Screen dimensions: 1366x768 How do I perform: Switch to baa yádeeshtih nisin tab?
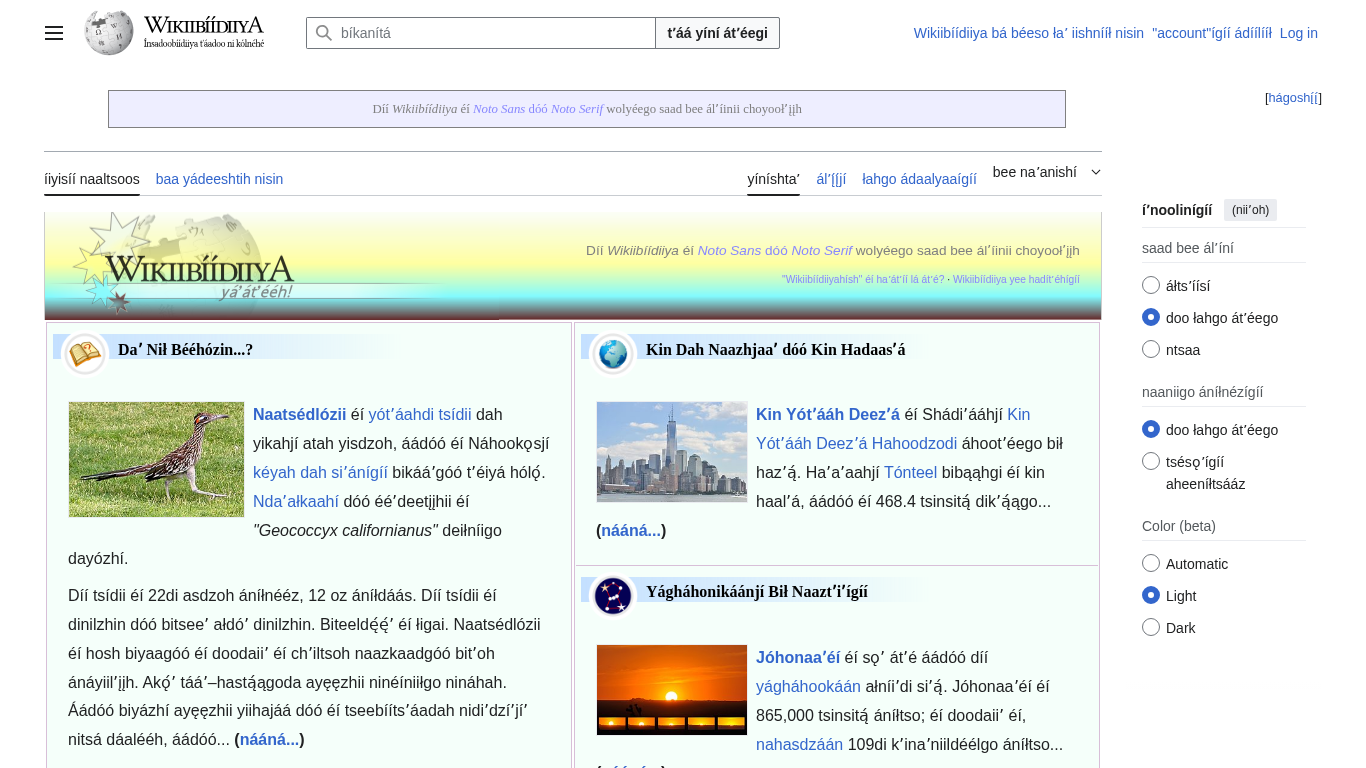click(219, 179)
